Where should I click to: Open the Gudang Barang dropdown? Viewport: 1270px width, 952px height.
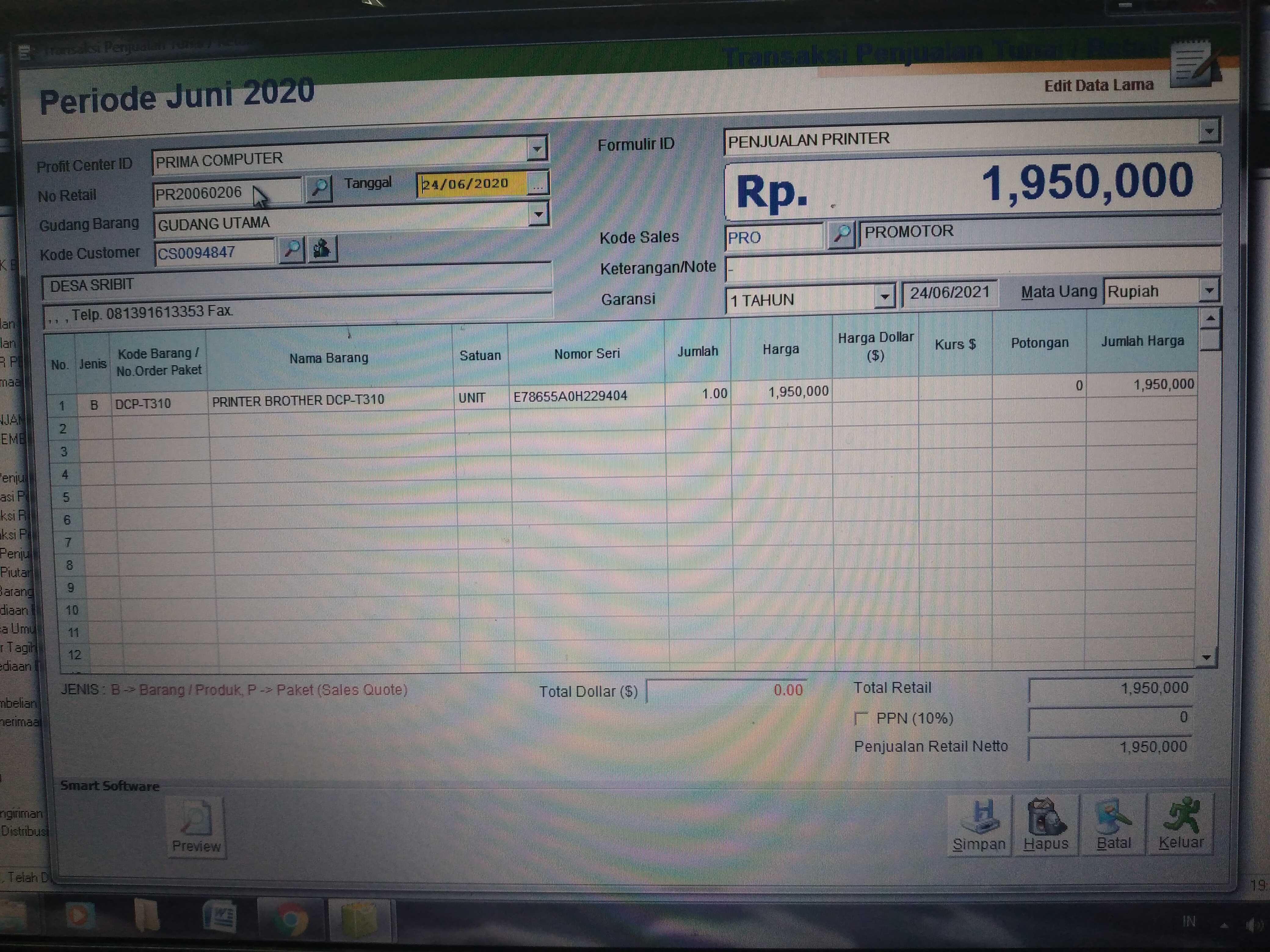tap(538, 215)
